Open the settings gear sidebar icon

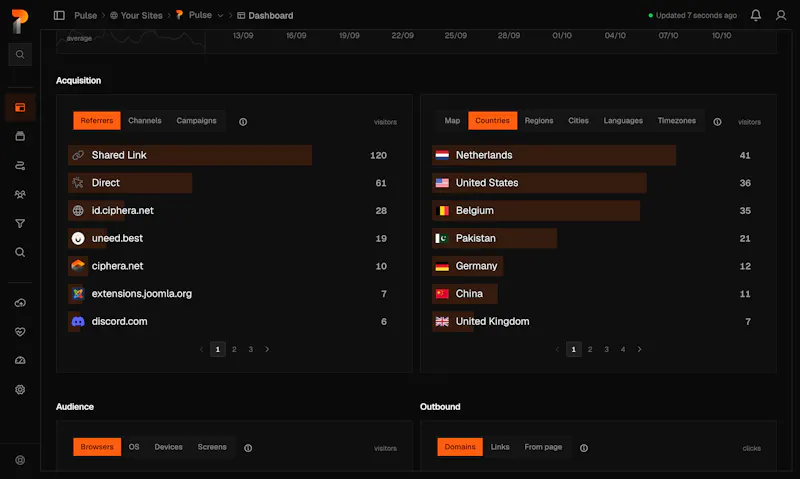point(20,390)
